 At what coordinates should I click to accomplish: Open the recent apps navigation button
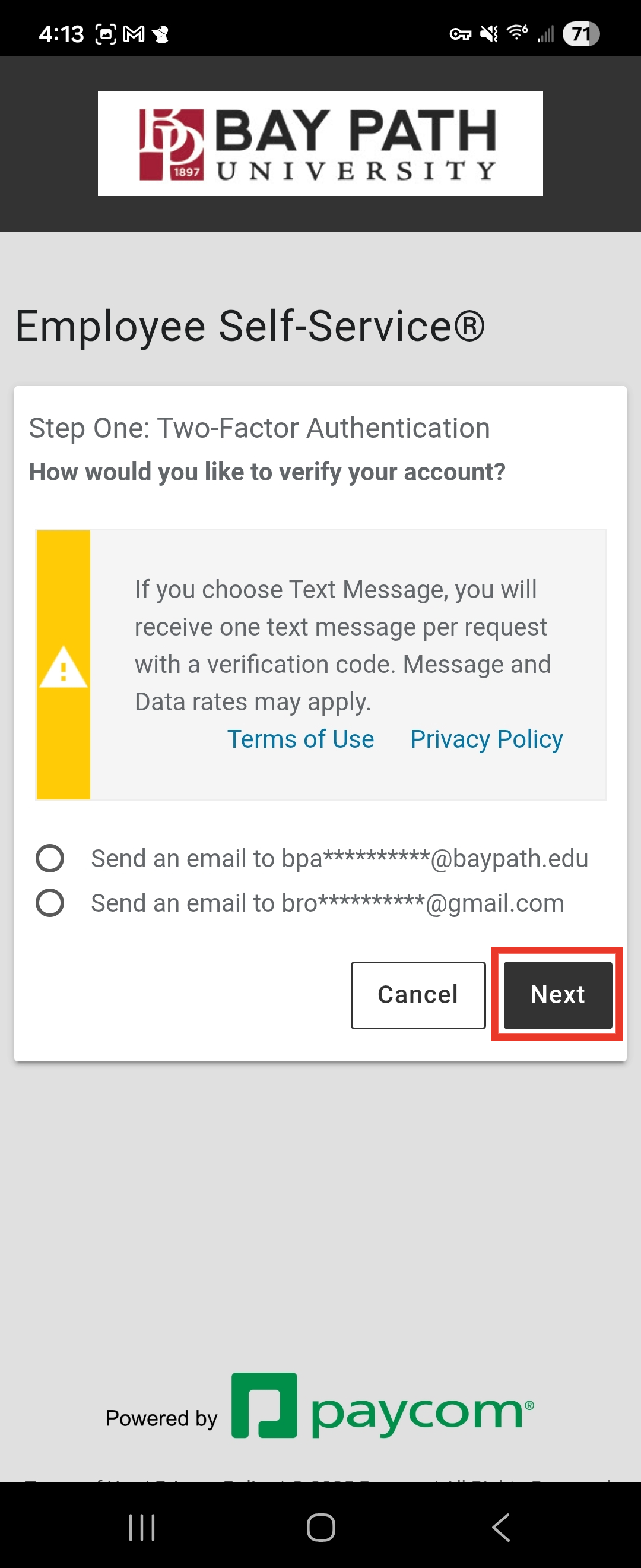point(142,1526)
